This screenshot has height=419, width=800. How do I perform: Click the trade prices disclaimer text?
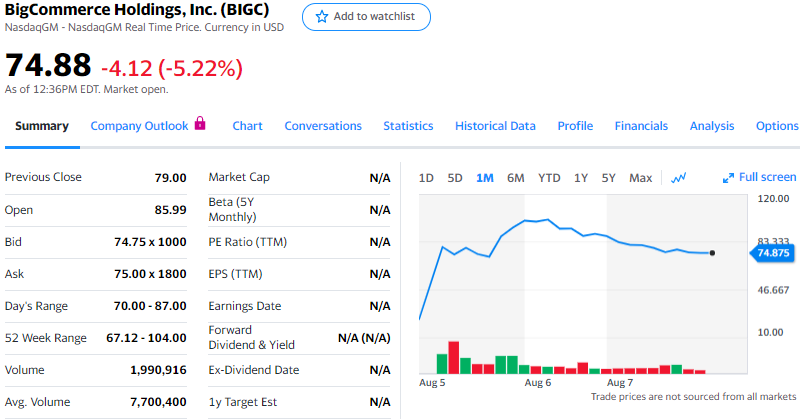693,397
